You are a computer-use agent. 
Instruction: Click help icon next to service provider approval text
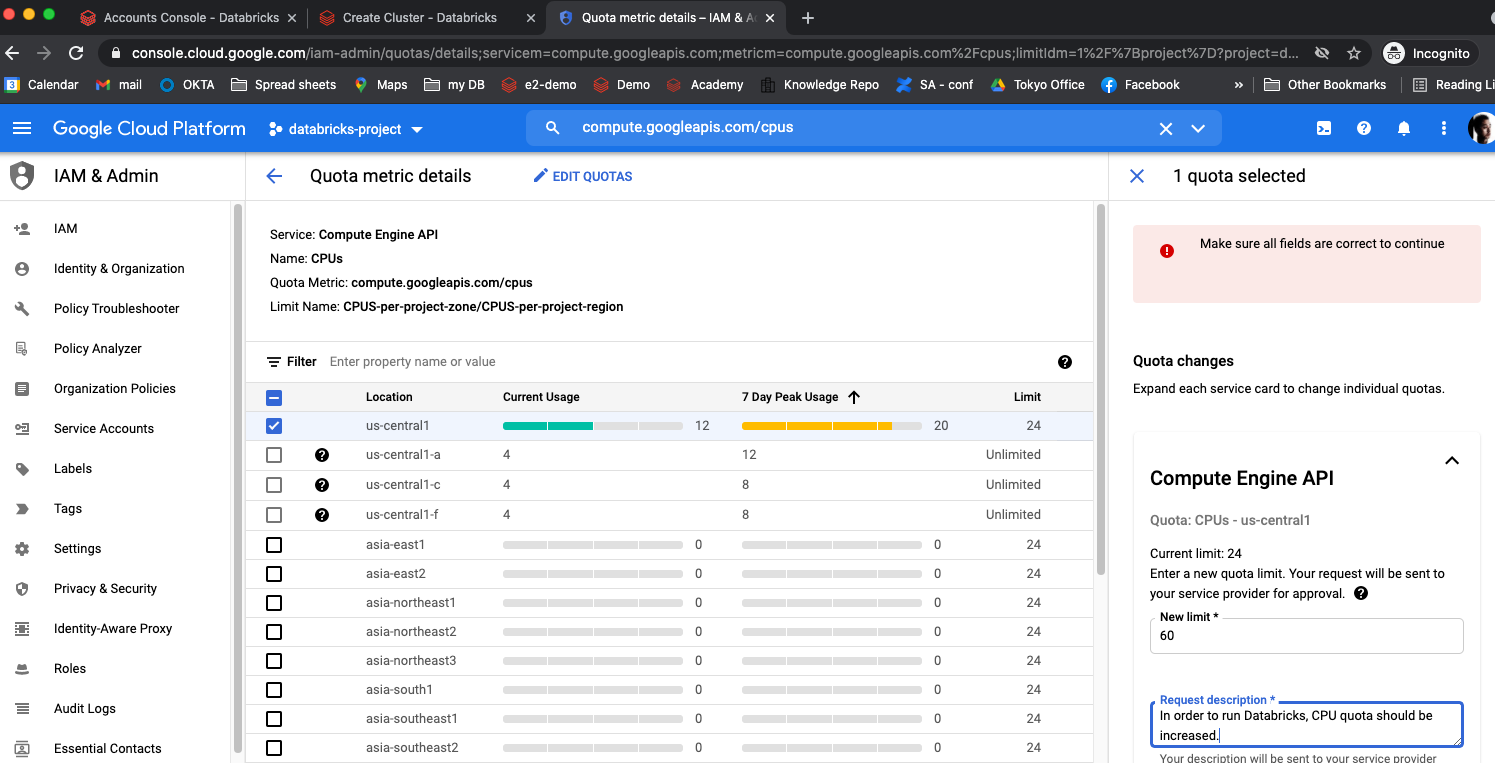tap(1361, 594)
